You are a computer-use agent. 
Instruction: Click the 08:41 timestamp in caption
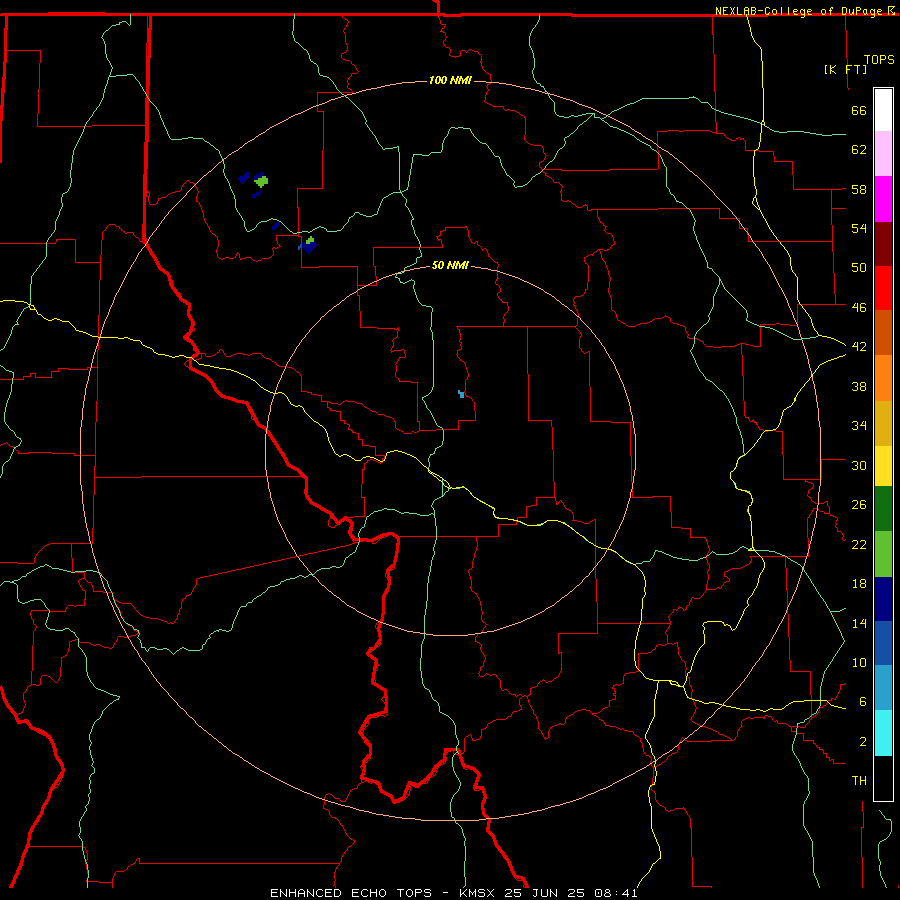(x=615, y=893)
